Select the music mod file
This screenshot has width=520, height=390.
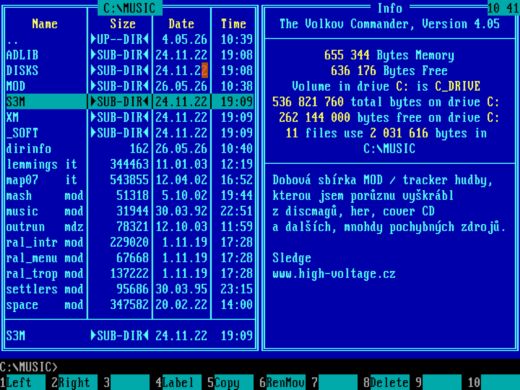130,211
